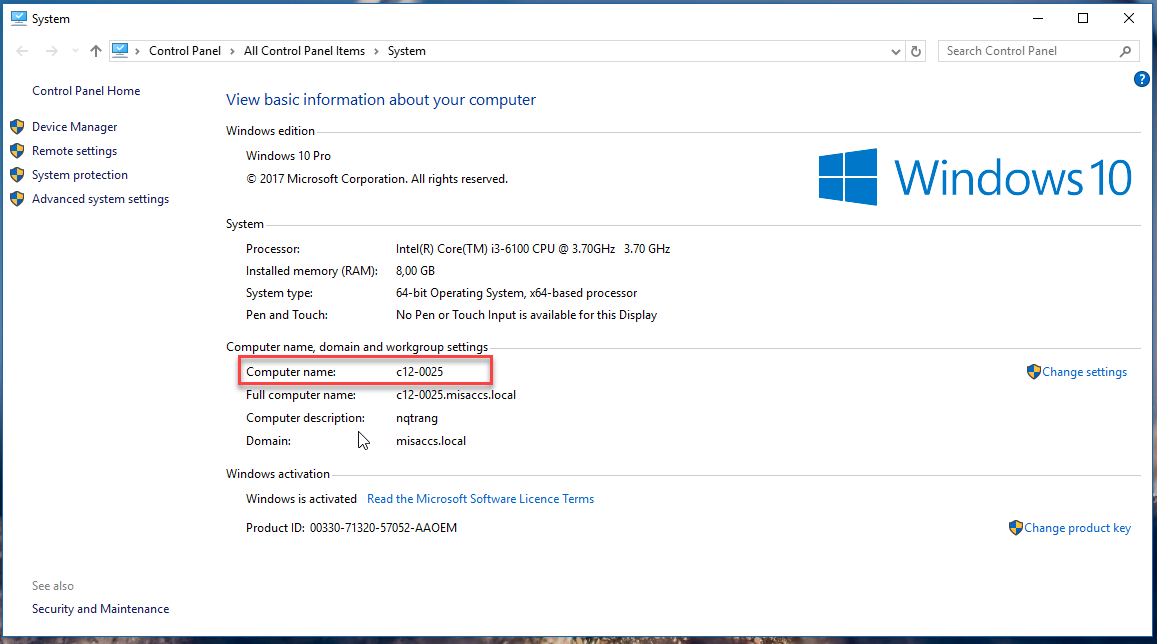Image resolution: width=1157 pixels, height=644 pixels.
Task: Open the address bar history dropdown
Action: (895, 52)
